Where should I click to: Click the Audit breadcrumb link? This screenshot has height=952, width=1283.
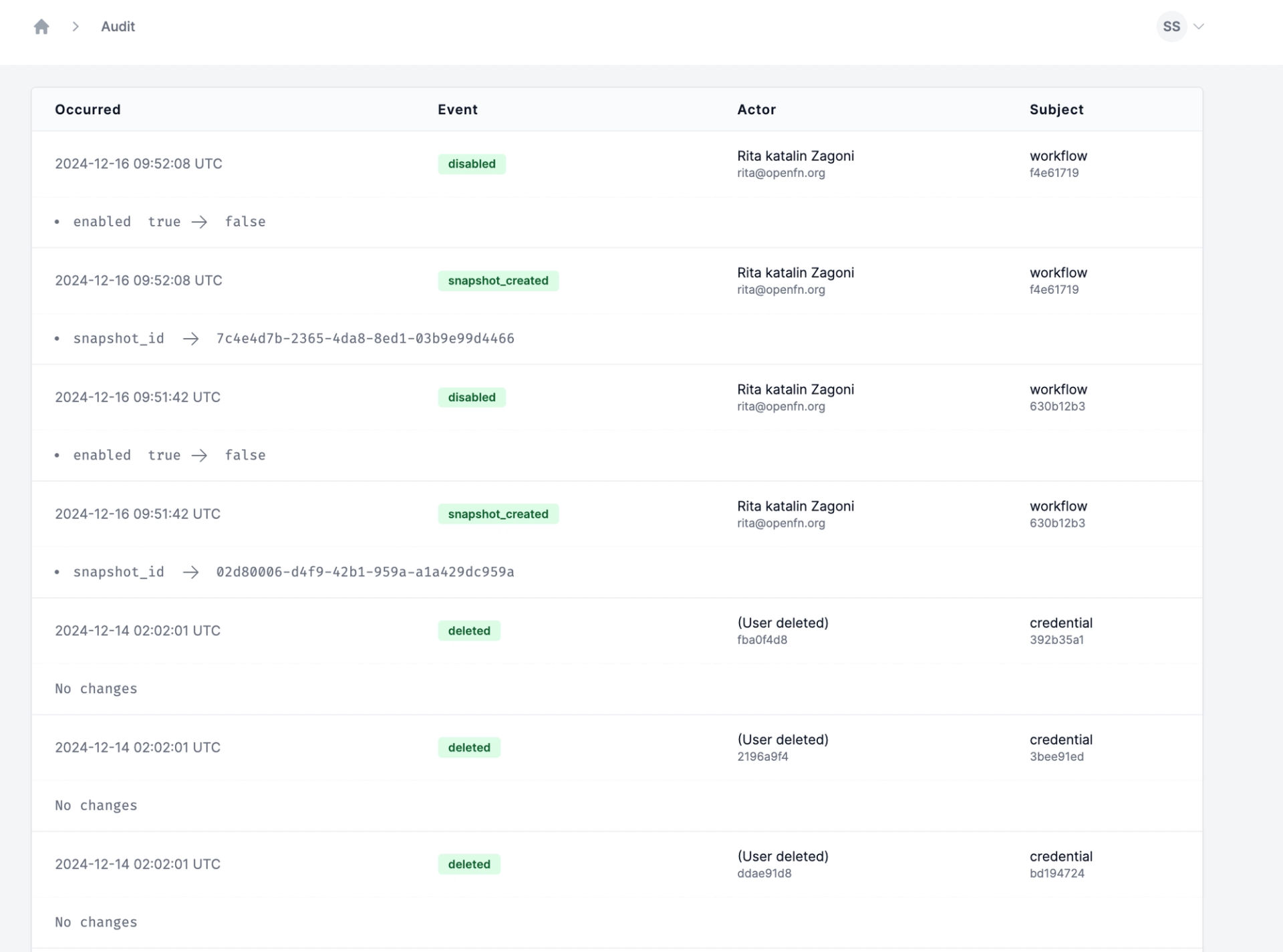pyautogui.click(x=118, y=27)
